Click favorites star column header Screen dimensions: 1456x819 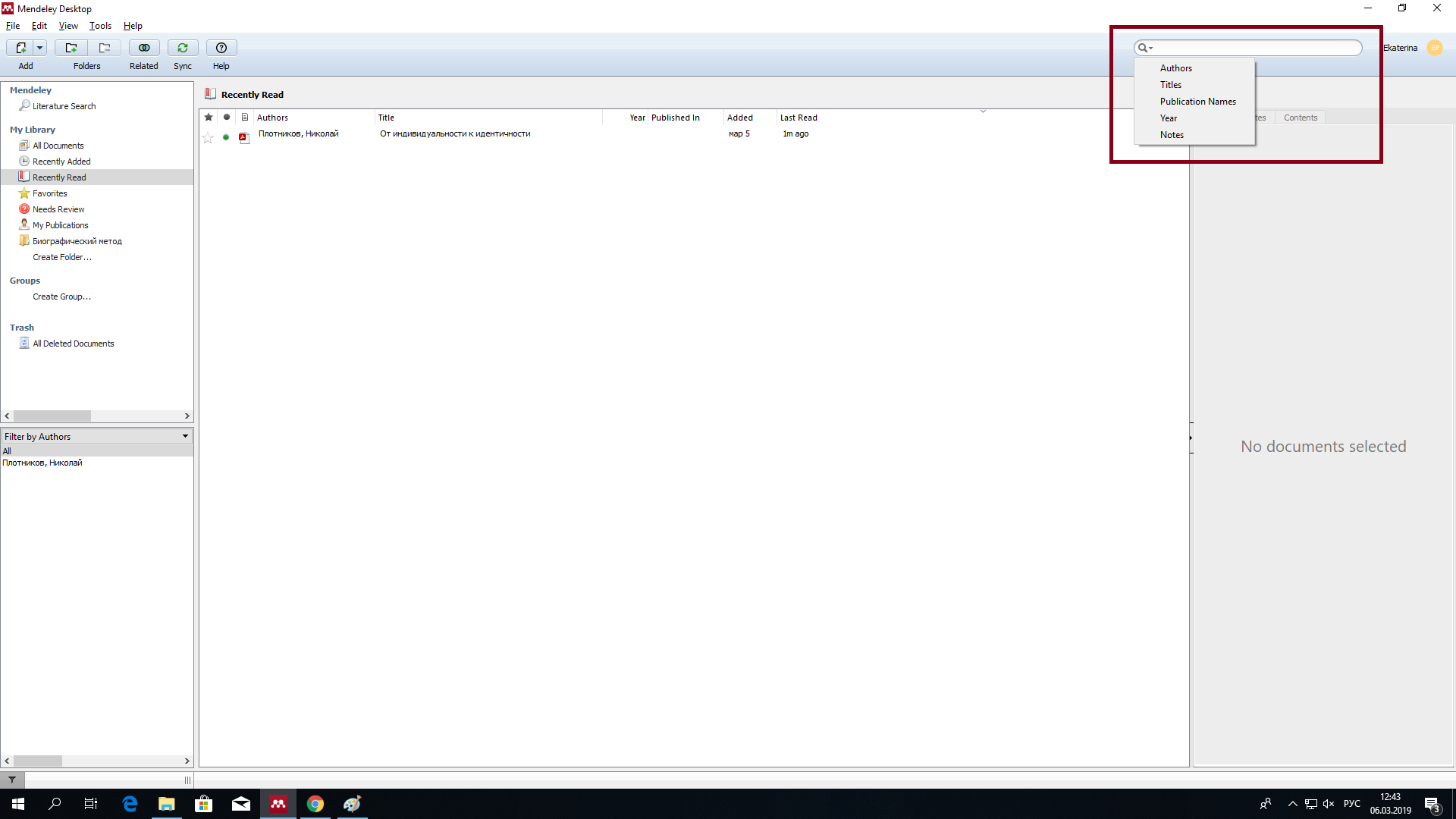(209, 118)
